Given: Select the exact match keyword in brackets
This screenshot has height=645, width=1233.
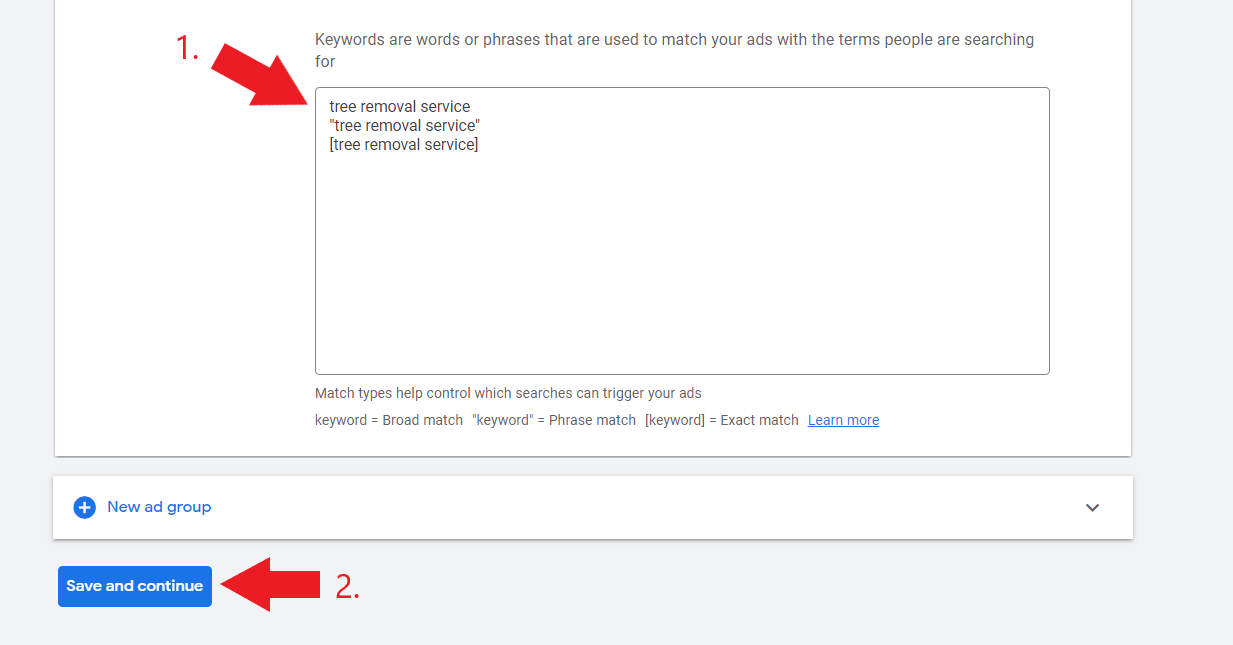Looking at the screenshot, I should coord(404,144).
